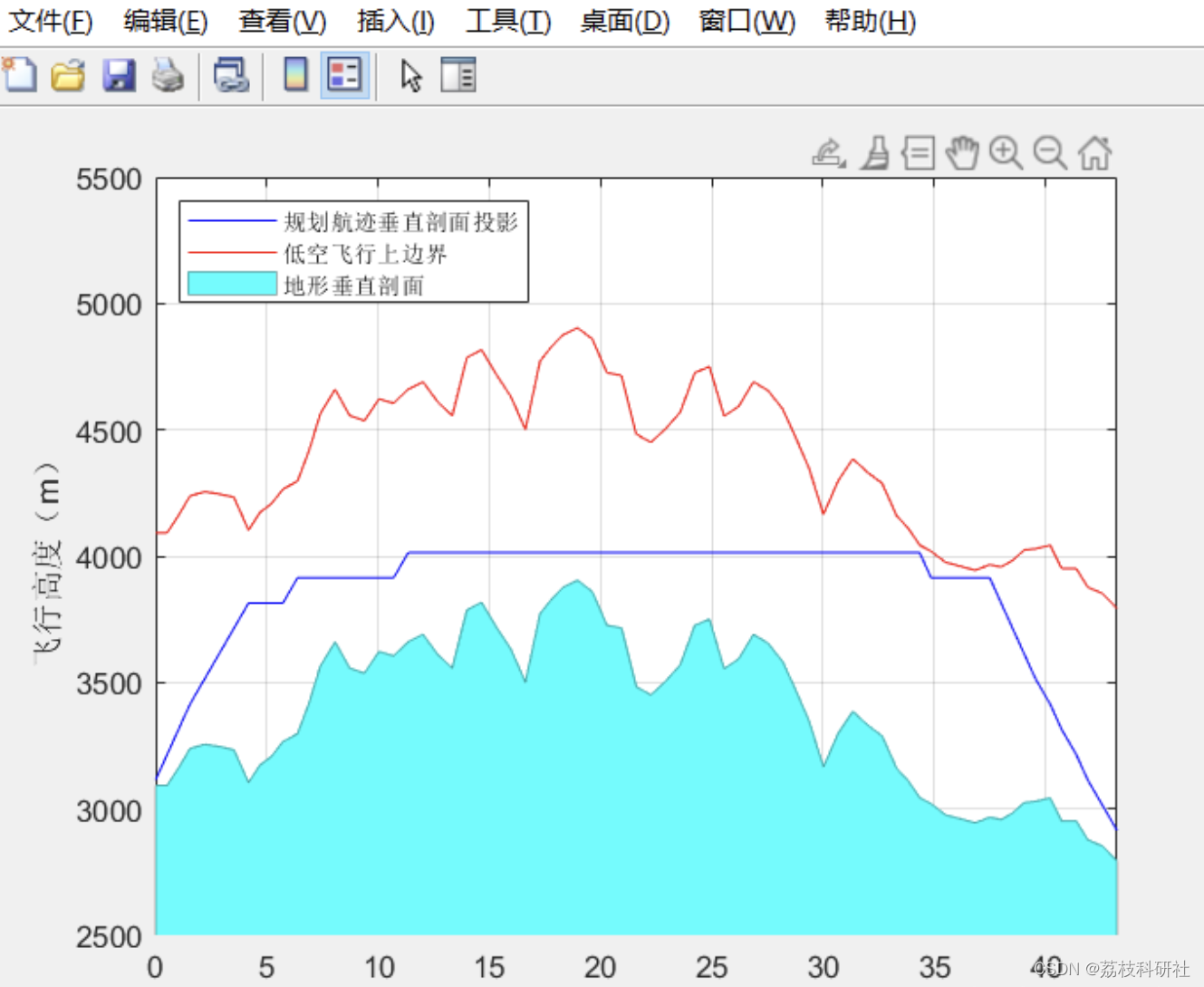1204x987 pixels.
Task: Select the Zoom Out magnifier
Action: click(1050, 152)
